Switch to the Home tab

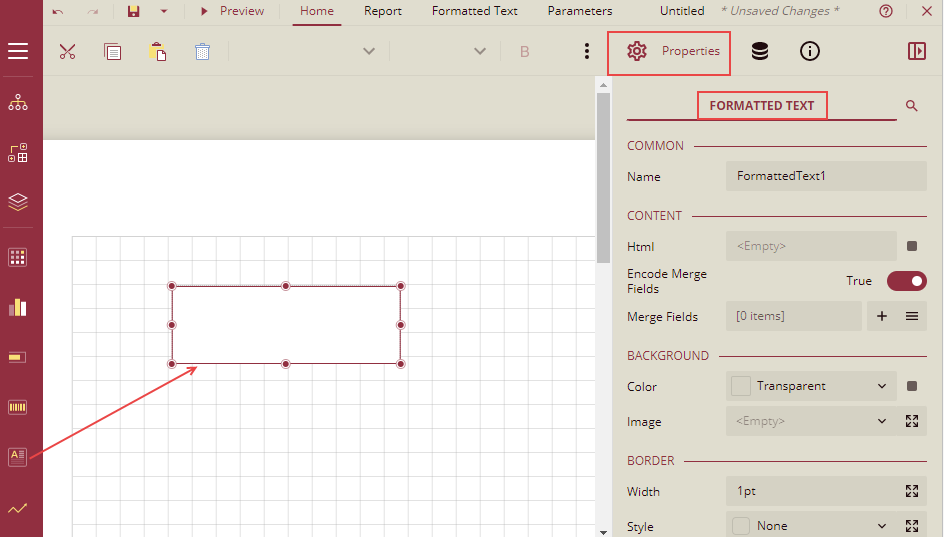point(317,11)
